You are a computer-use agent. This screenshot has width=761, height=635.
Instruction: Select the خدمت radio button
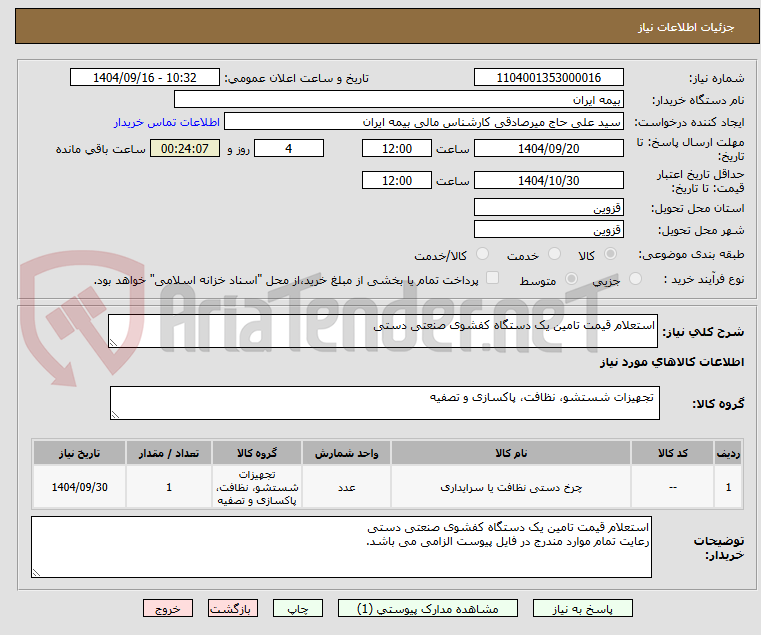point(554,254)
